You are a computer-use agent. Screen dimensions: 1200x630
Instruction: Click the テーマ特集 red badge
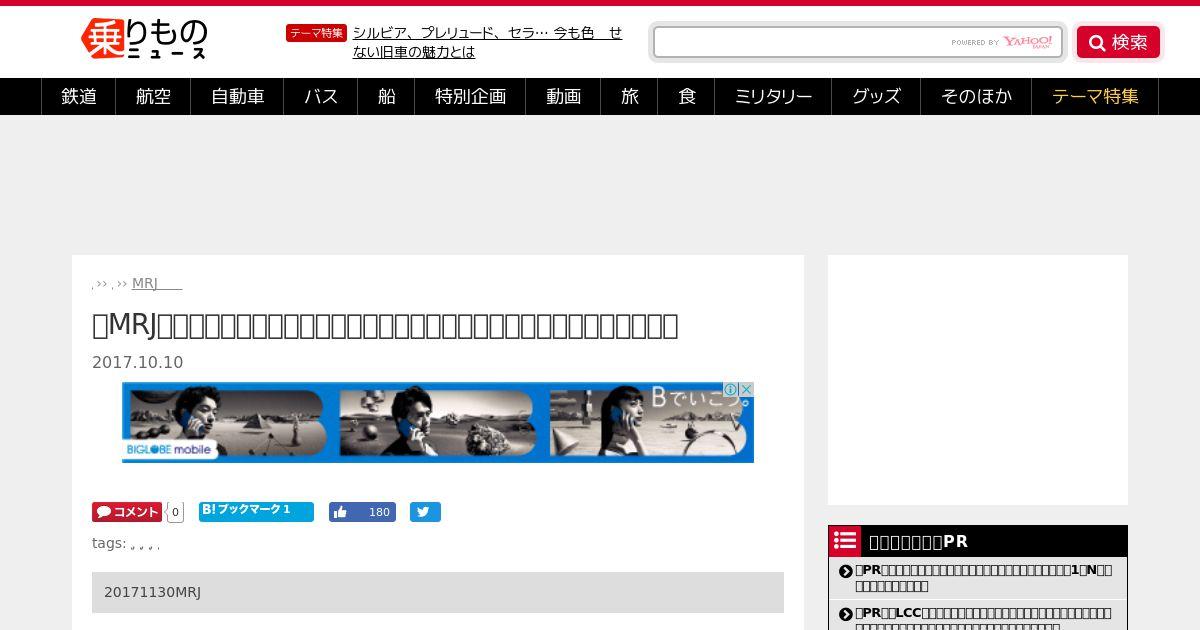[316, 33]
